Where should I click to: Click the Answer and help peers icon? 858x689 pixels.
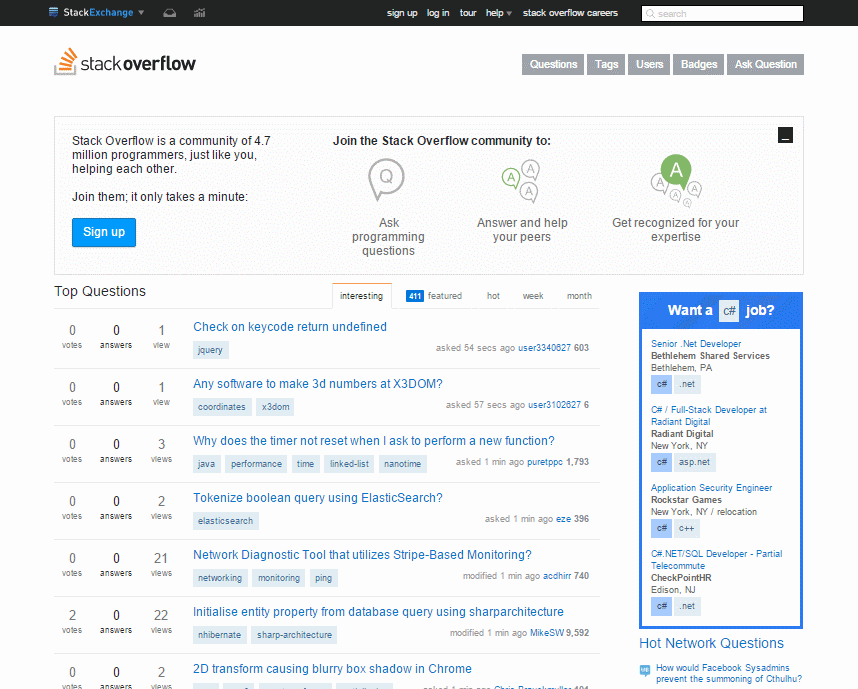pos(521,181)
